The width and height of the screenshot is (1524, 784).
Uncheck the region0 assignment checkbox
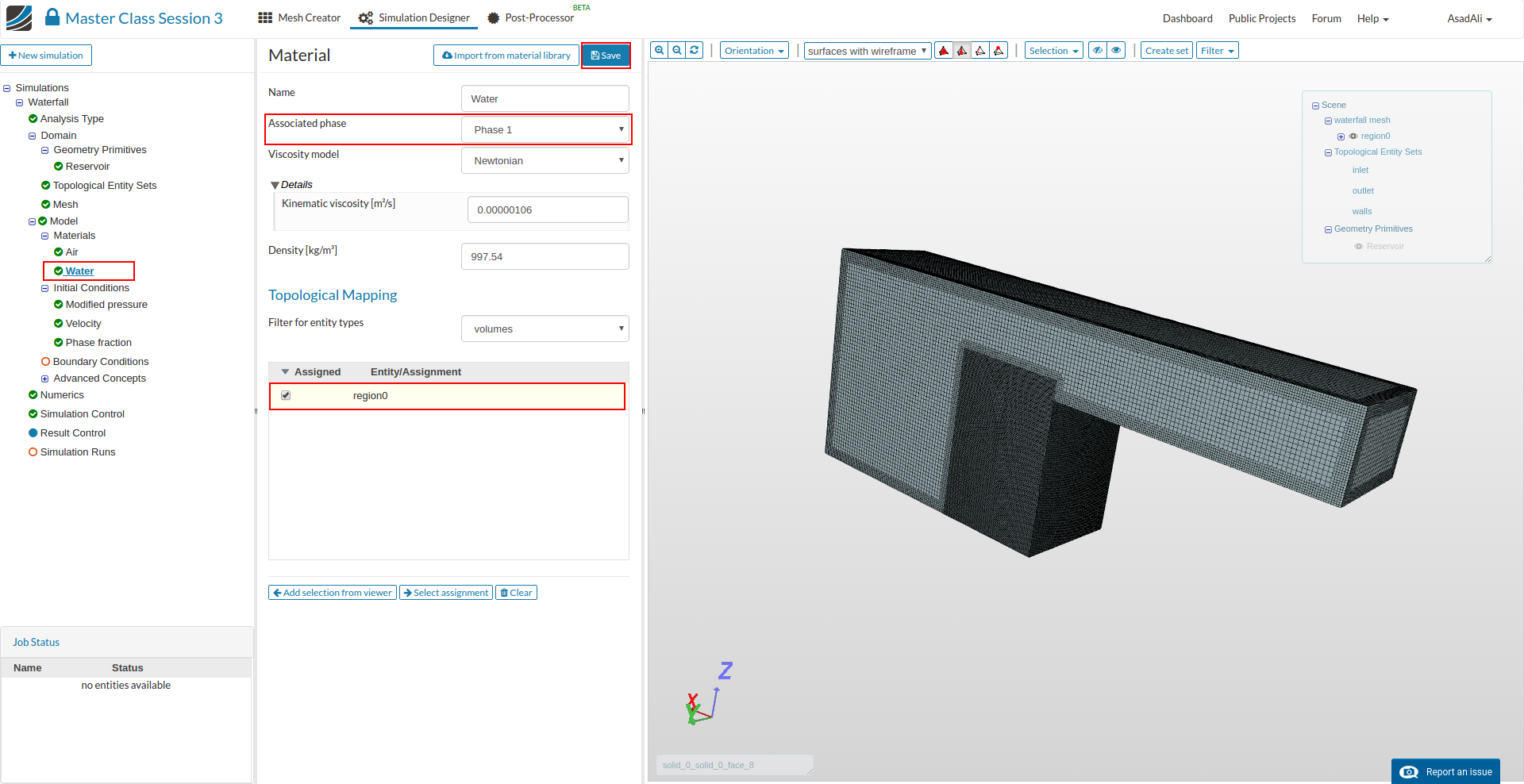[x=286, y=395]
